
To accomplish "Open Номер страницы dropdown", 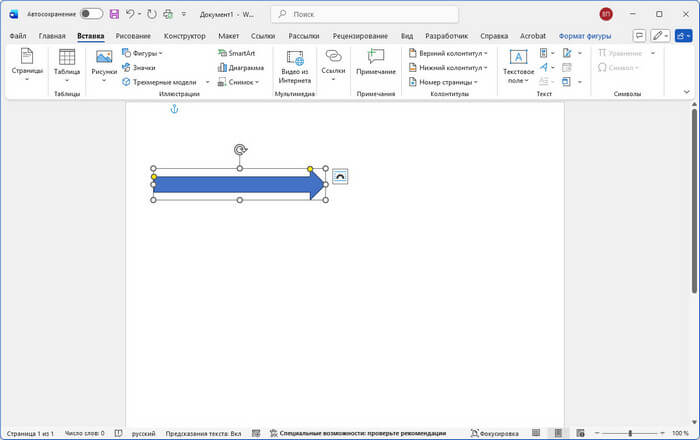I will pyautogui.click(x=445, y=82).
